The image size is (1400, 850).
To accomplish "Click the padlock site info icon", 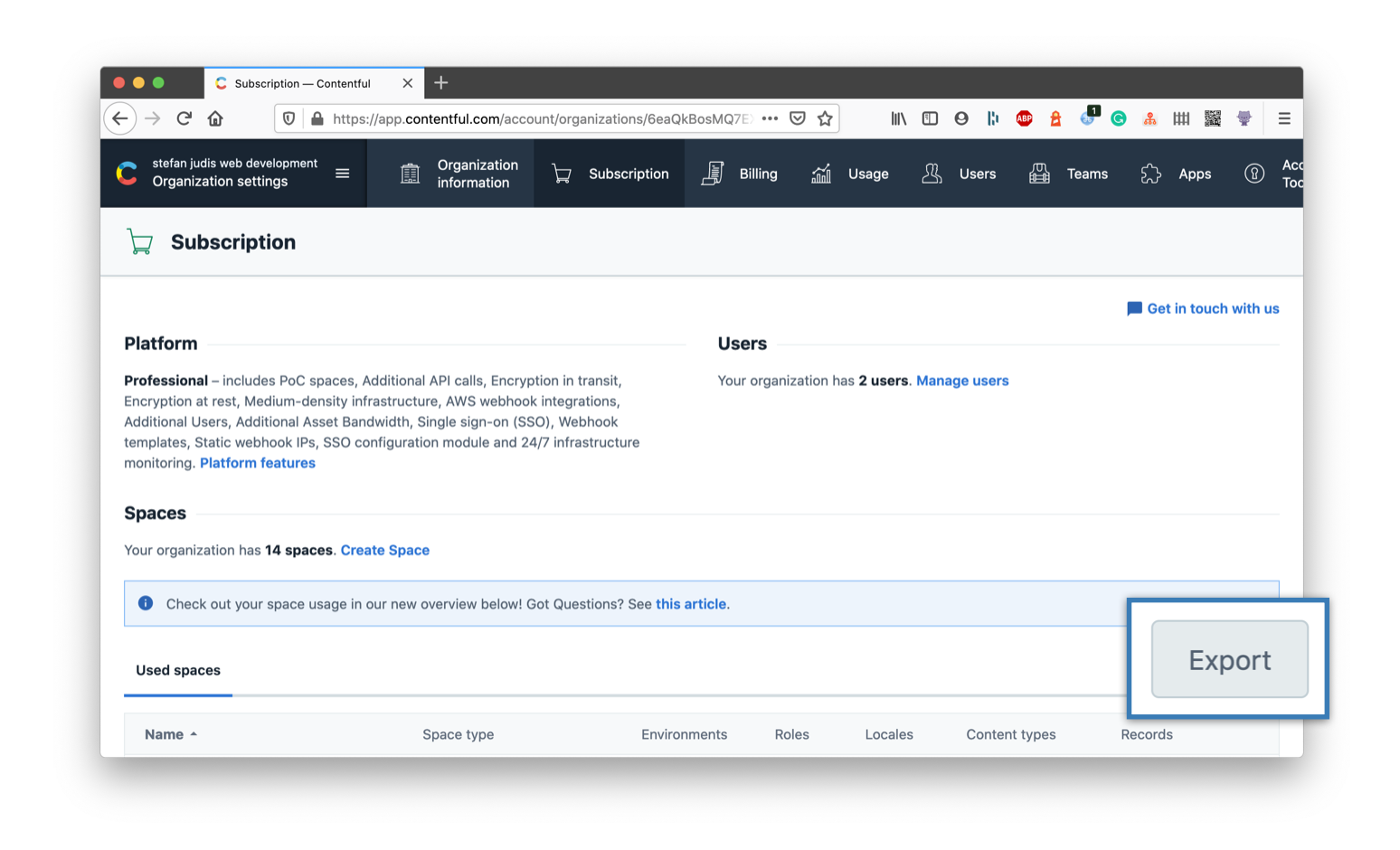I will tap(317, 118).
